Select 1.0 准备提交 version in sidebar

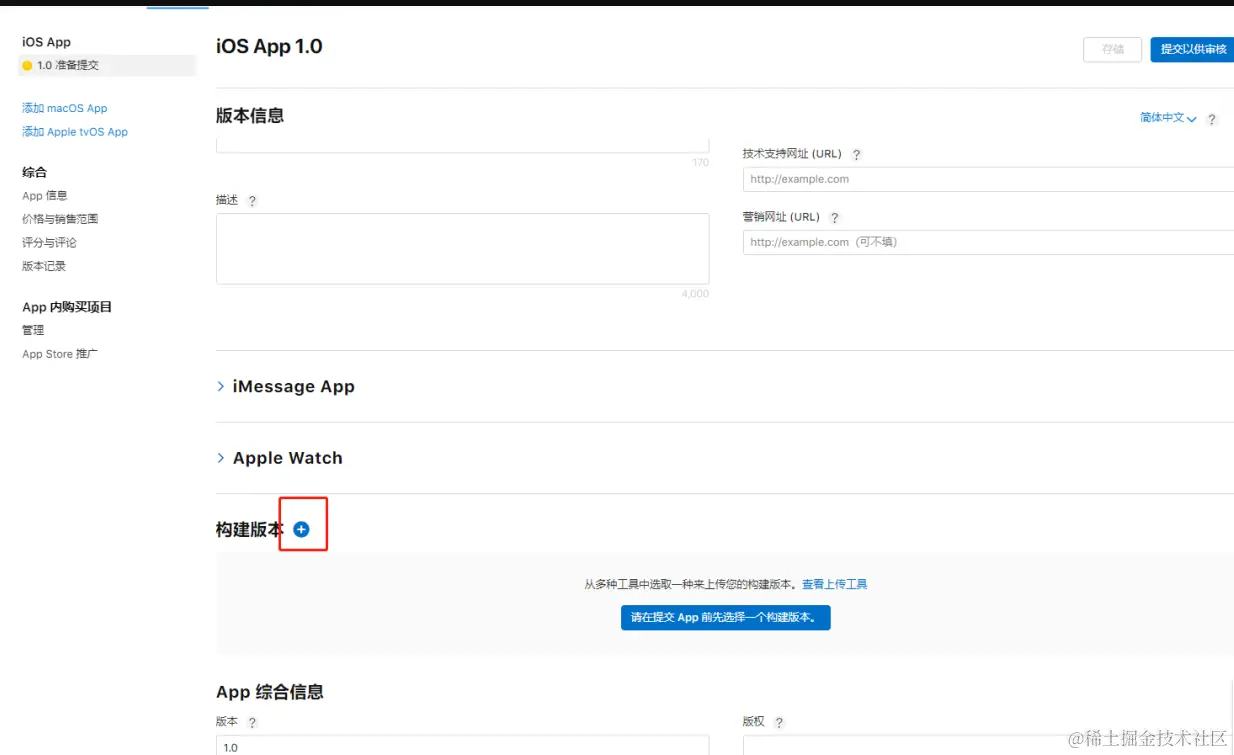[x=108, y=66]
